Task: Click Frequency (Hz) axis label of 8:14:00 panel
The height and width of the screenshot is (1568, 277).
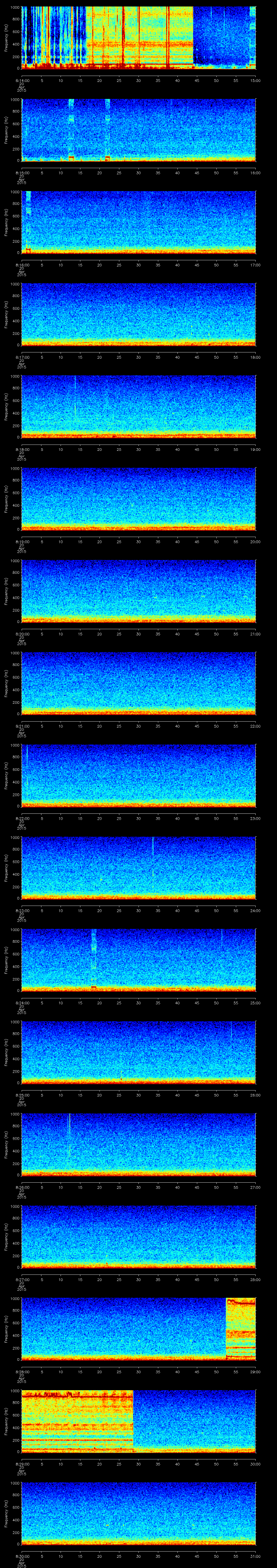Action: point(6,38)
